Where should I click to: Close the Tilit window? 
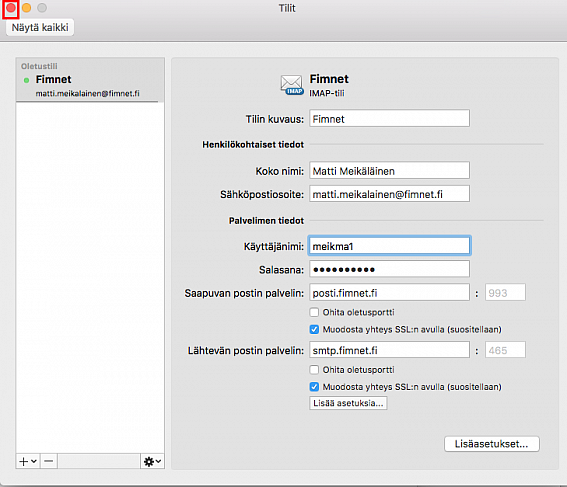pos(11,8)
